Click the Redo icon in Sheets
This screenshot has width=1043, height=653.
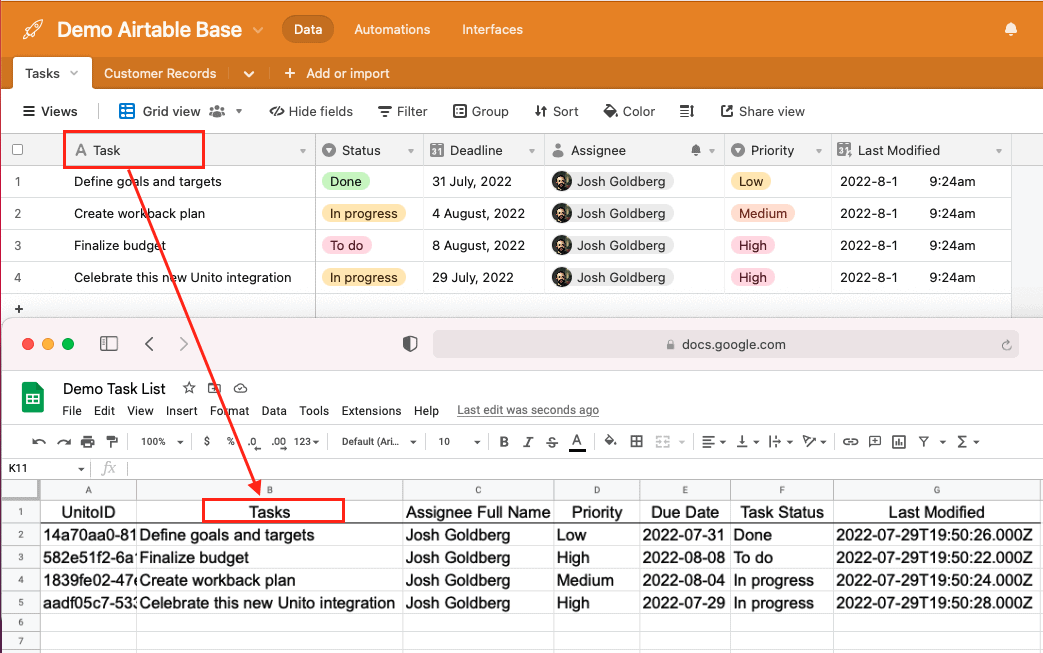[64, 442]
